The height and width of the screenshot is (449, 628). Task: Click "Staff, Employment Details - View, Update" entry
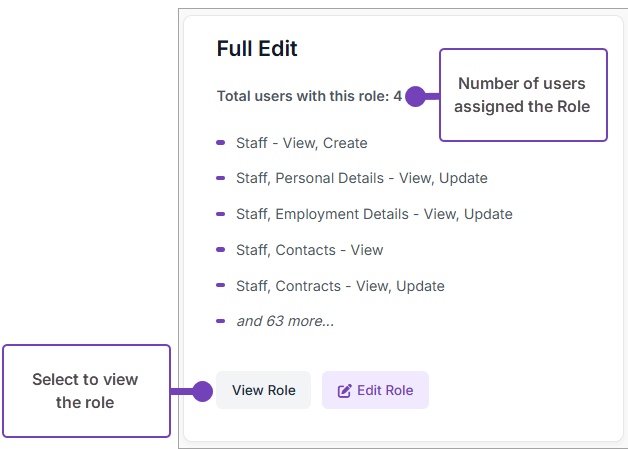374,214
